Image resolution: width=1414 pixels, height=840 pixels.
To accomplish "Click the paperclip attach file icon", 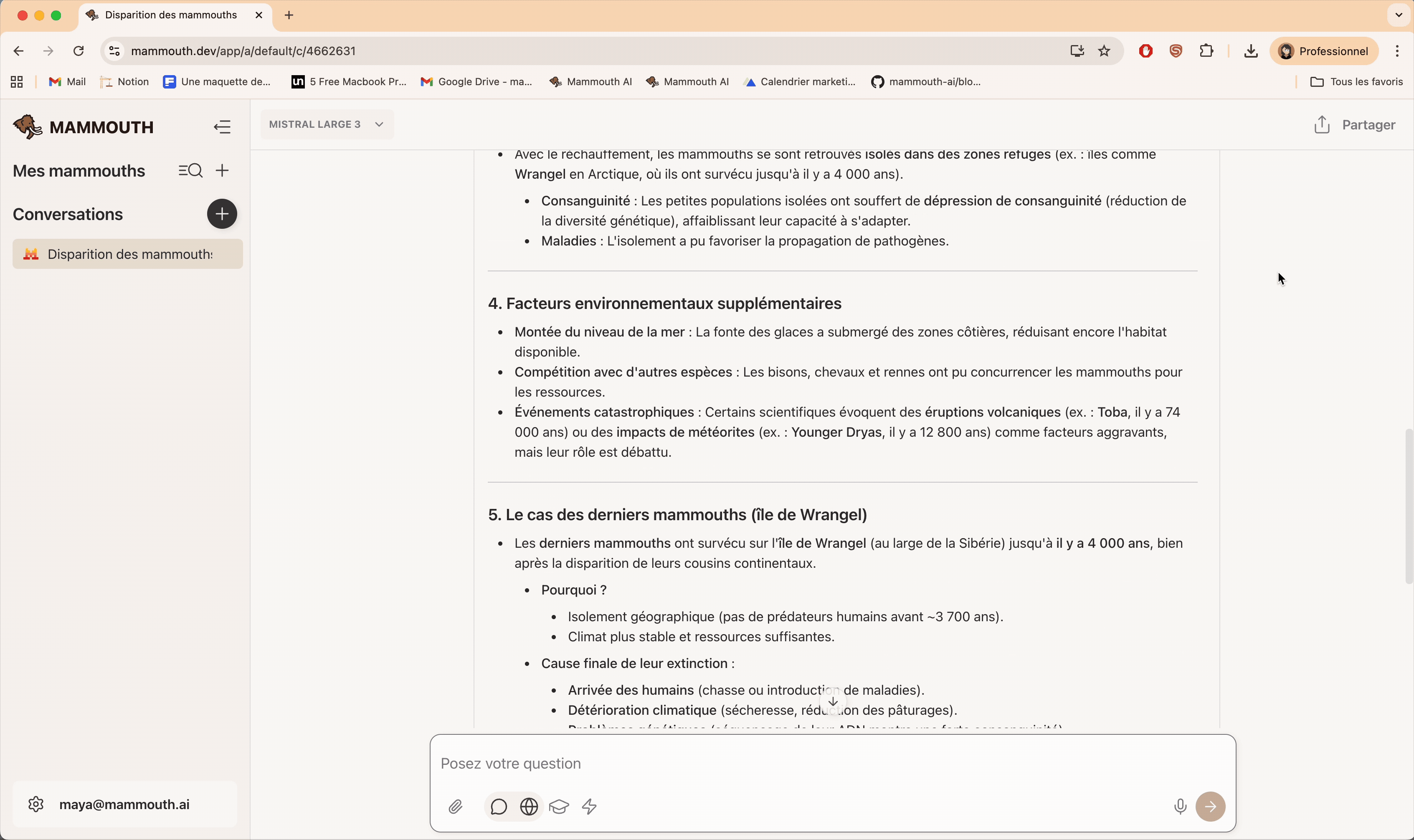I will 456,806.
